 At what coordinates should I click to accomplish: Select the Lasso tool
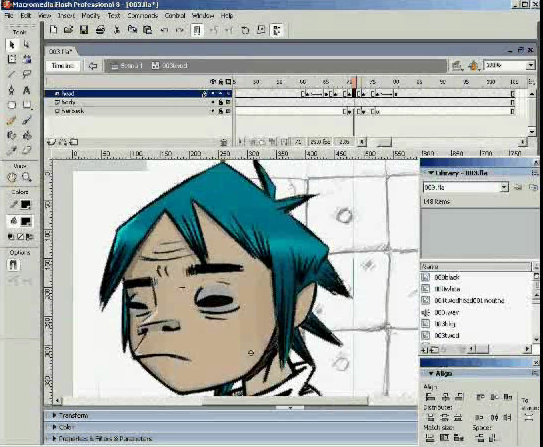click(26, 74)
